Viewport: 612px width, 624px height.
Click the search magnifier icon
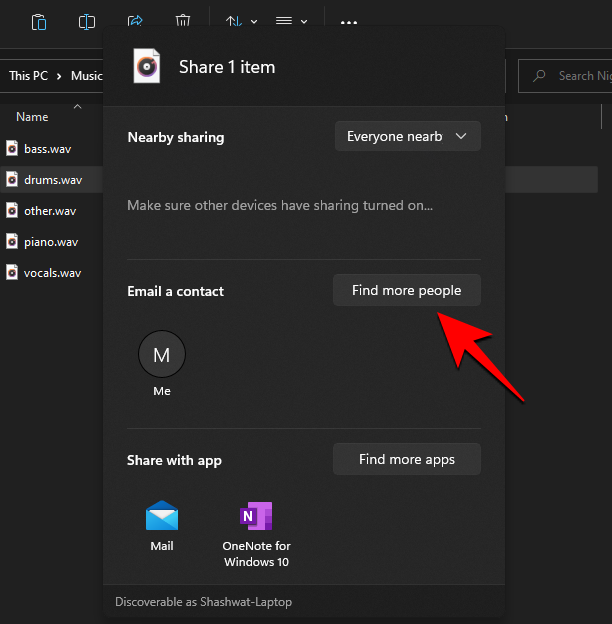click(539, 76)
